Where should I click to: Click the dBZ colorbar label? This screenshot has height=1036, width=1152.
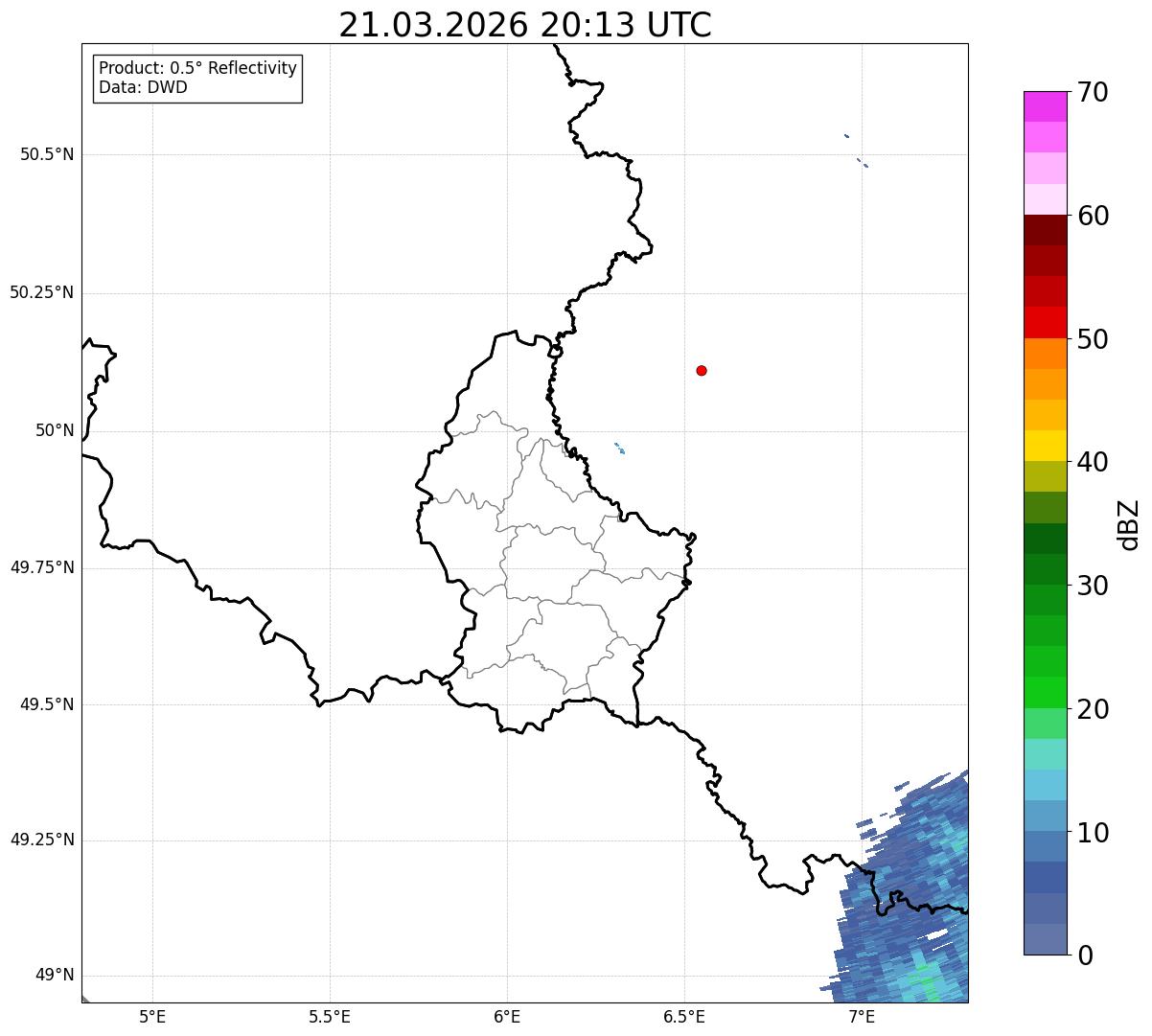coord(1129,523)
